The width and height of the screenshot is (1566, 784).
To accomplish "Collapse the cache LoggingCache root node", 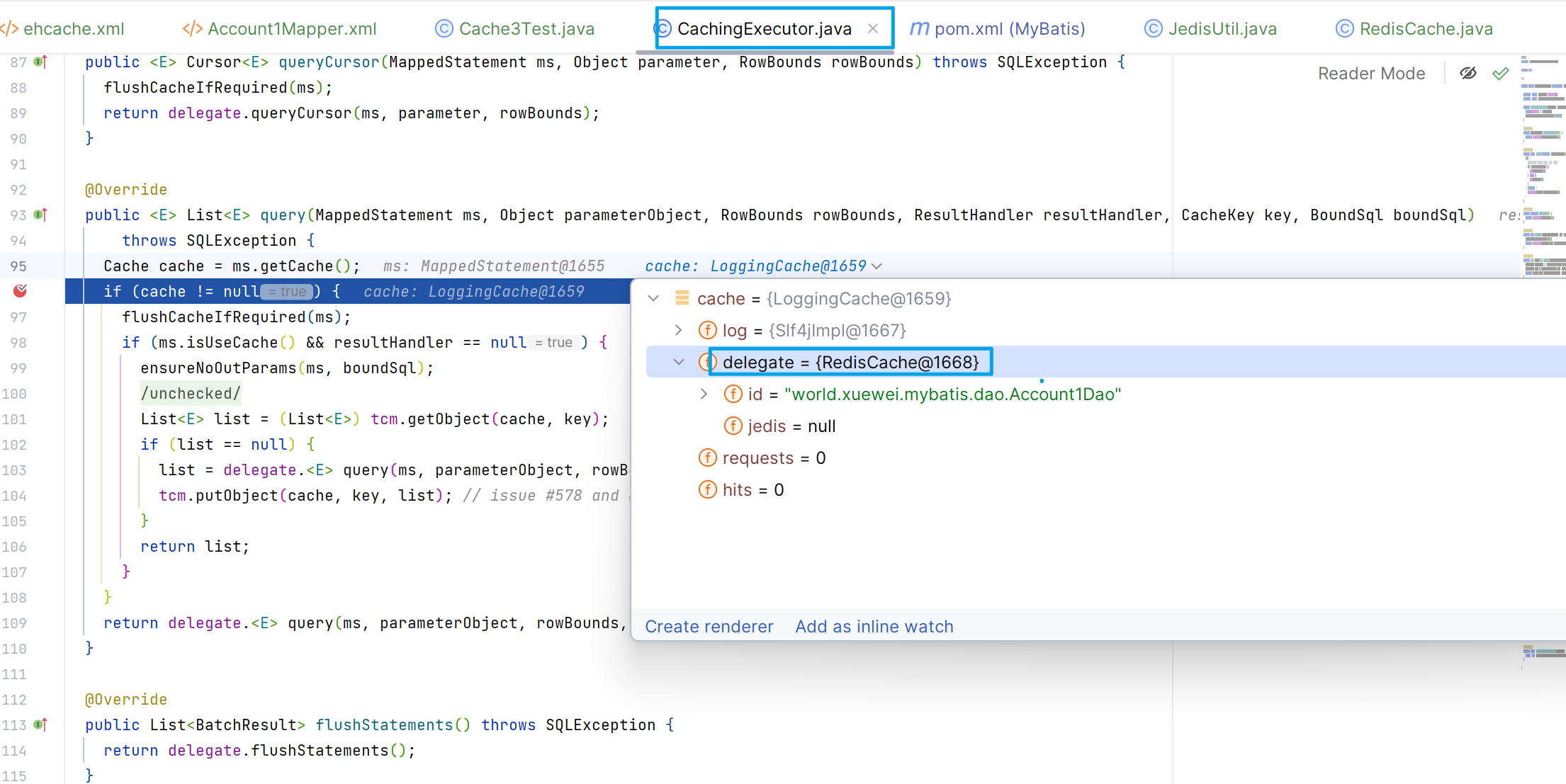I will tap(653, 298).
